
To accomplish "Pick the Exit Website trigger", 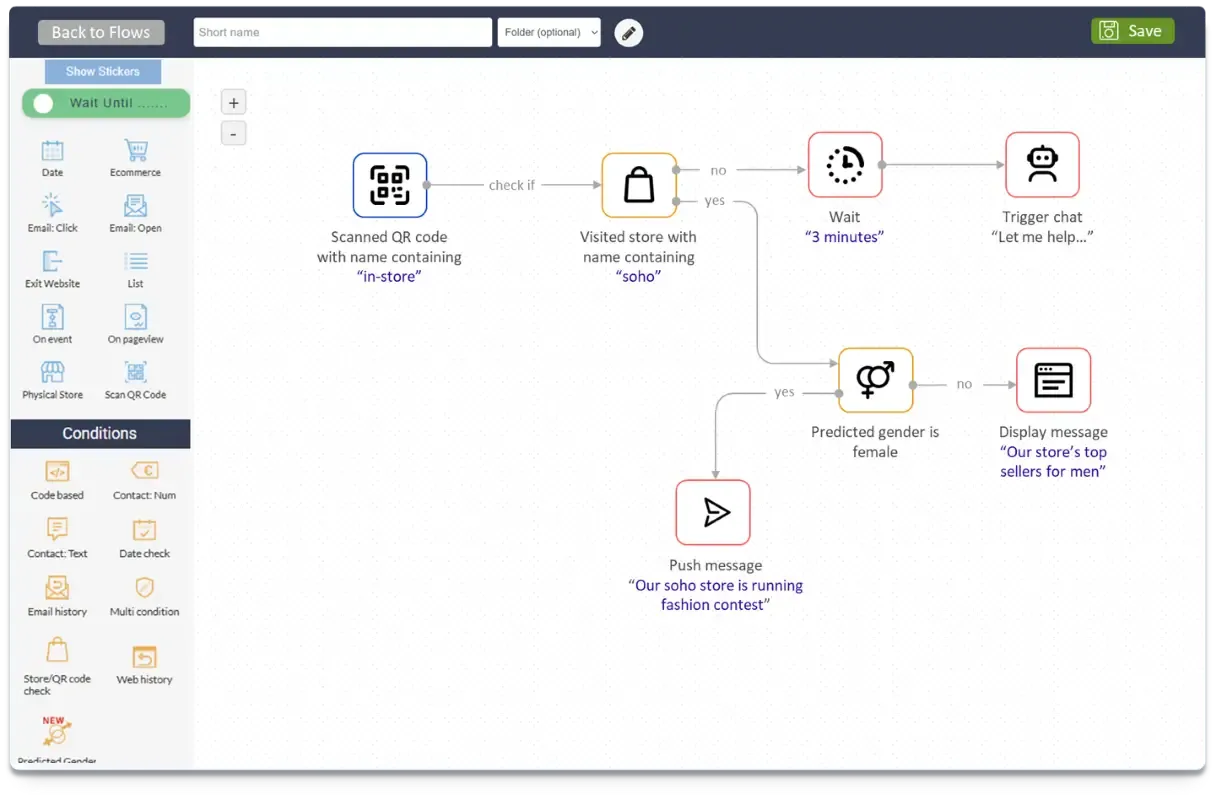I will (53, 262).
